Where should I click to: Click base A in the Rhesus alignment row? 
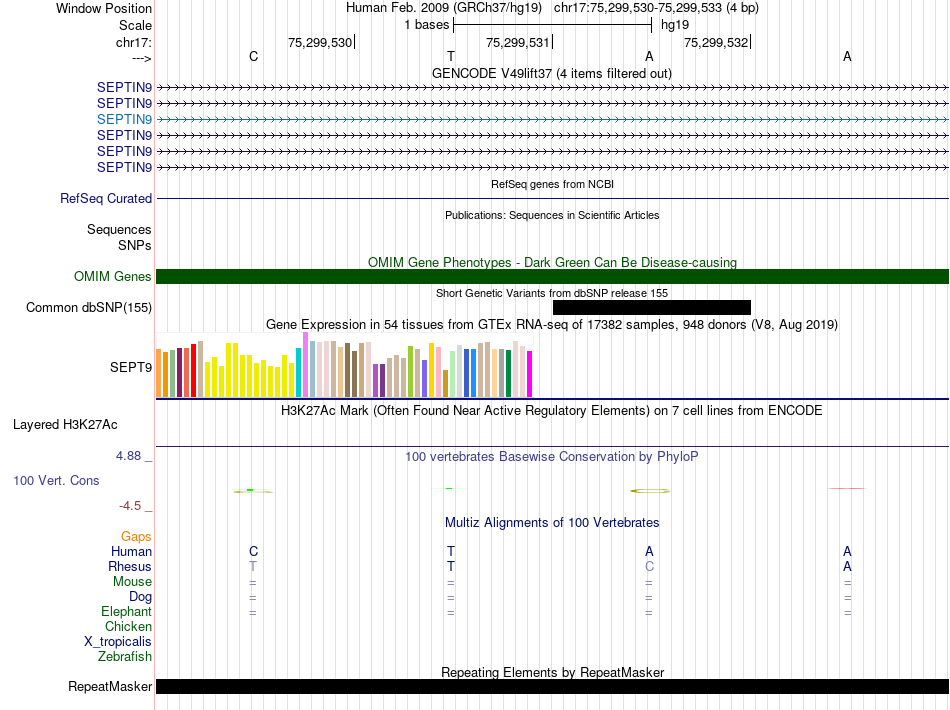tap(847, 566)
